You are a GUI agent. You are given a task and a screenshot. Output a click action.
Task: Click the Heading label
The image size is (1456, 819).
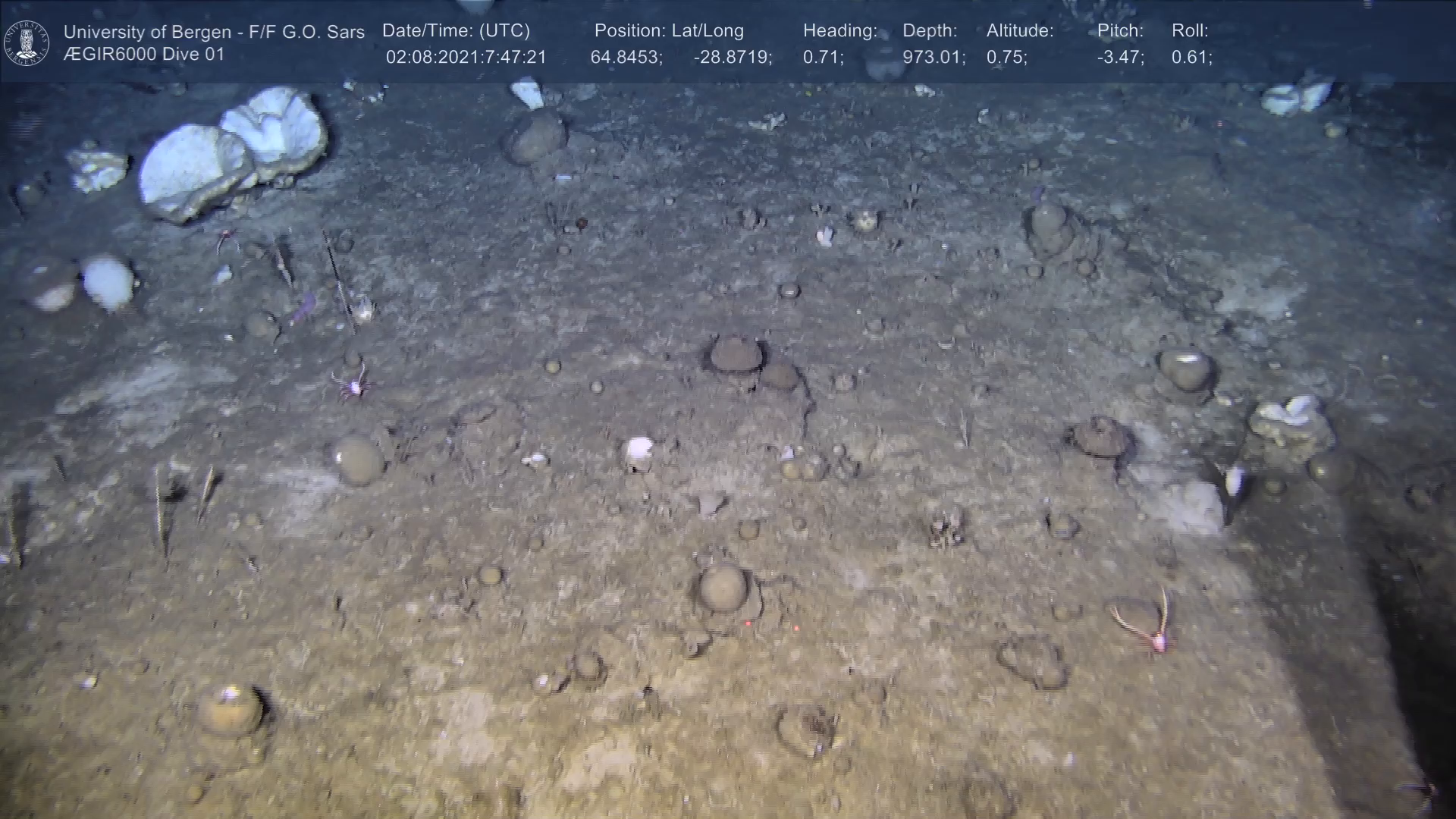click(x=839, y=30)
